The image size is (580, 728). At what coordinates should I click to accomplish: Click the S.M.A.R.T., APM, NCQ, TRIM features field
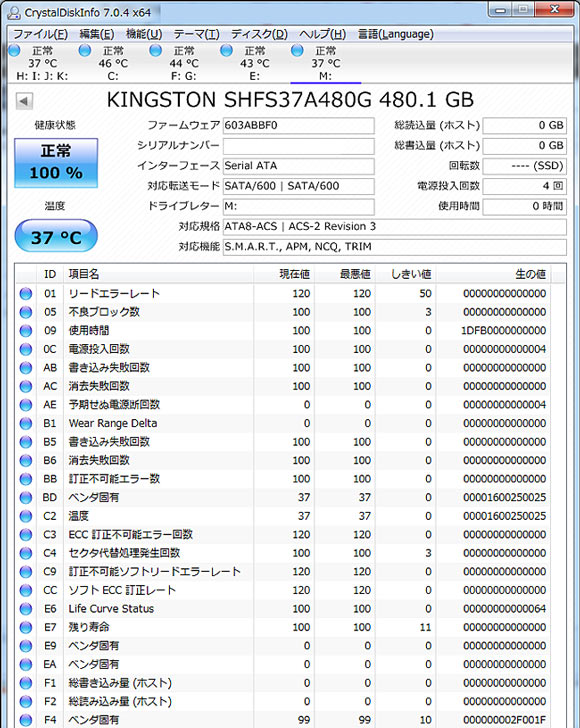coord(395,247)
